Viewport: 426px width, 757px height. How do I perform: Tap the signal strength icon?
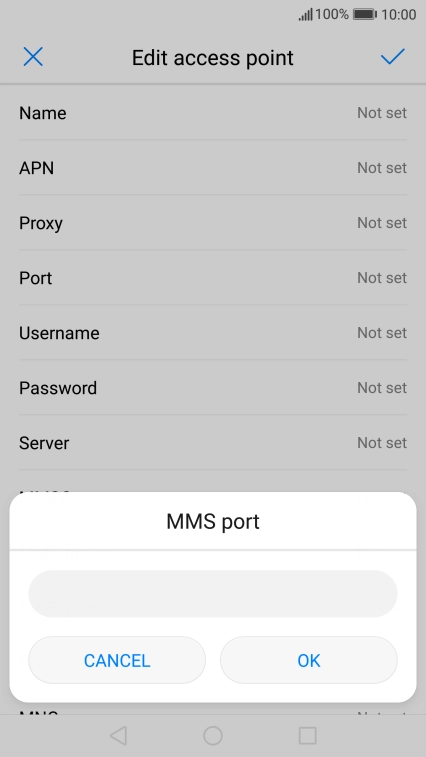click(x=305, y=14)
